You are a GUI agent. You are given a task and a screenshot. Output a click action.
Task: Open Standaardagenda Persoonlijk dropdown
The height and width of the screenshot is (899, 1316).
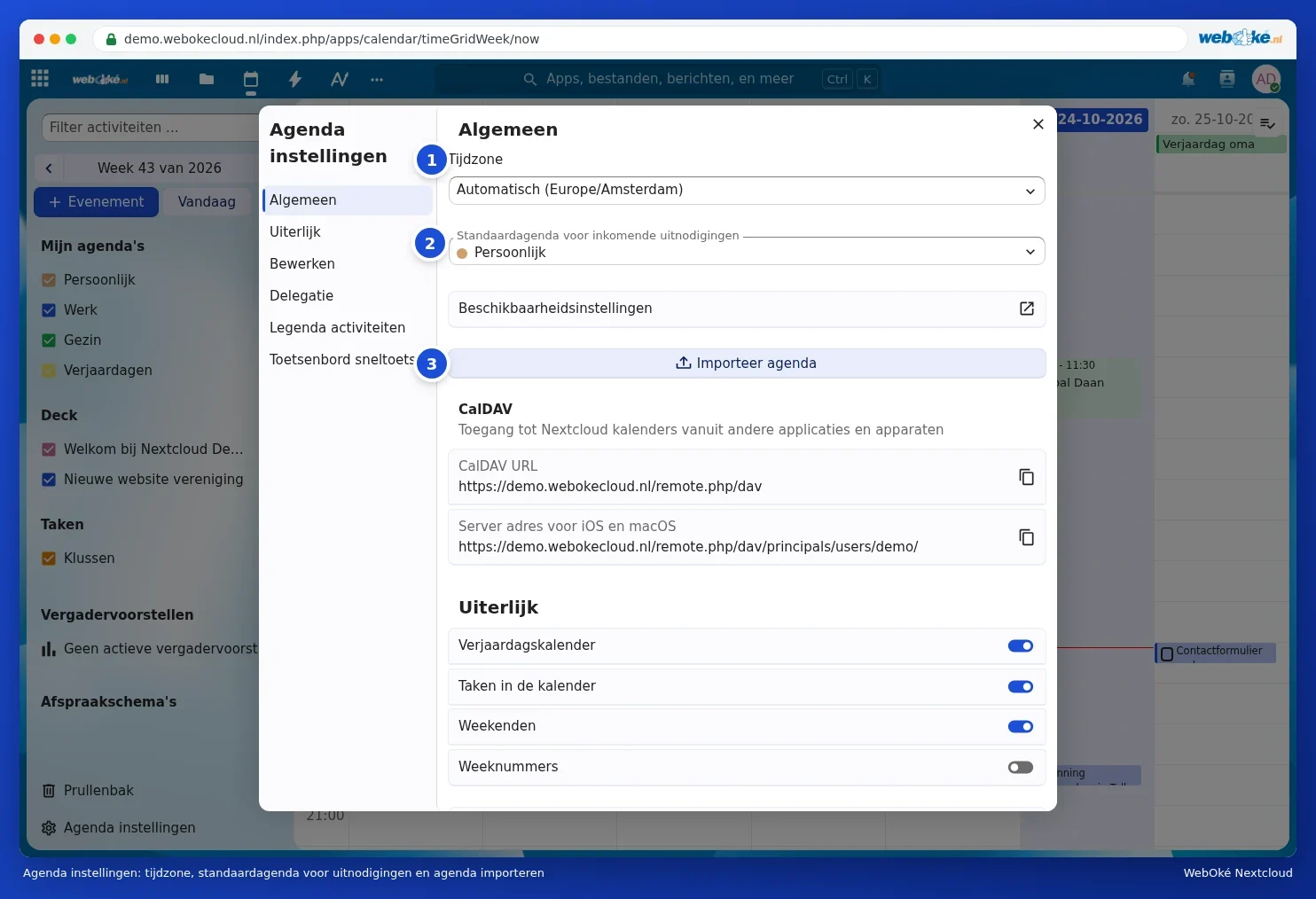[747, 252]
